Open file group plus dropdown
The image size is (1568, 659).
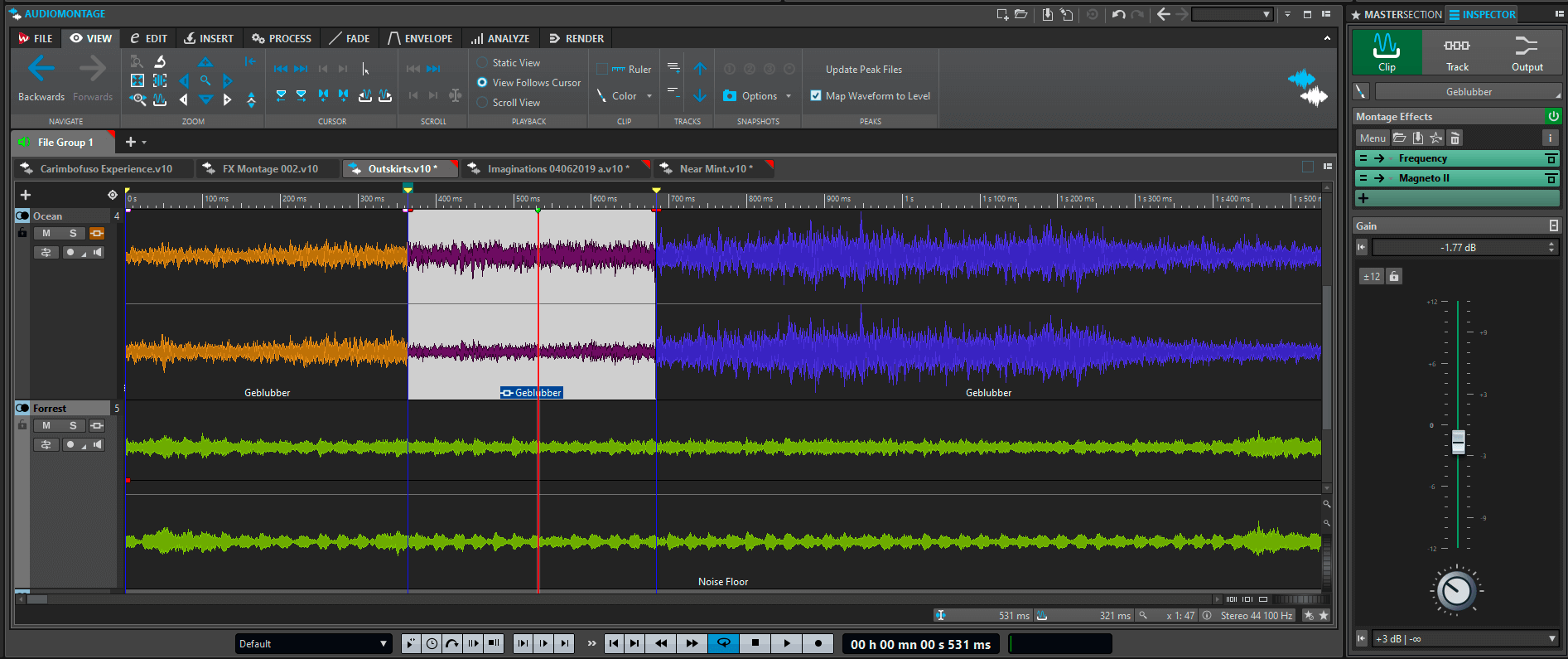click(x=144, y=143)
